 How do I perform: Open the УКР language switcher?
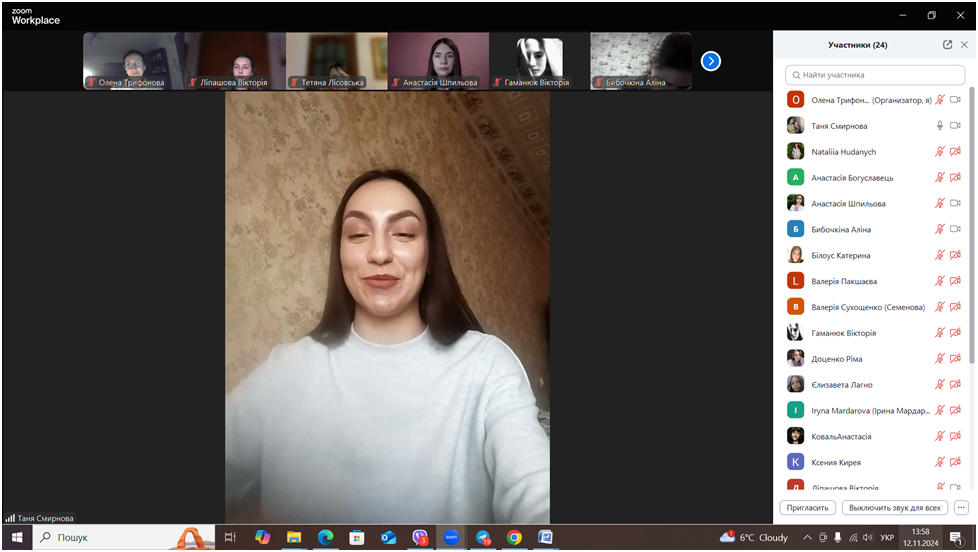click(886, 538)
